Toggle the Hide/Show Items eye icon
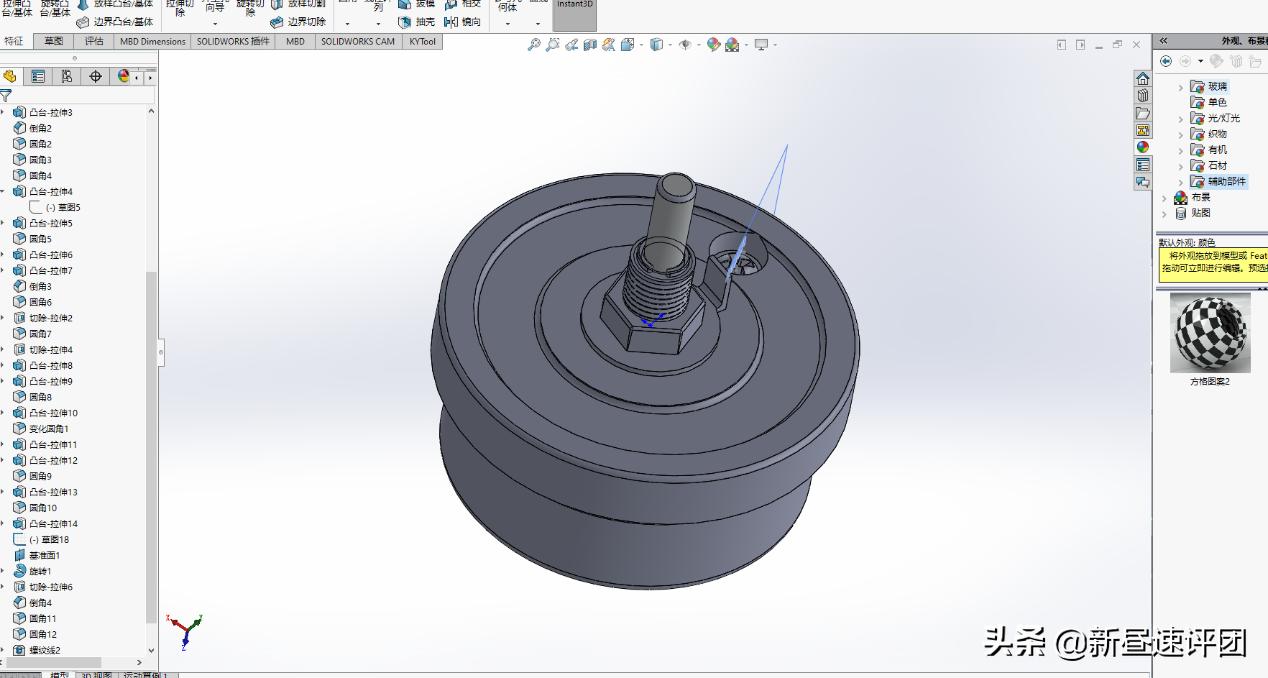The image size is (1268, 678). pos(685,45)
